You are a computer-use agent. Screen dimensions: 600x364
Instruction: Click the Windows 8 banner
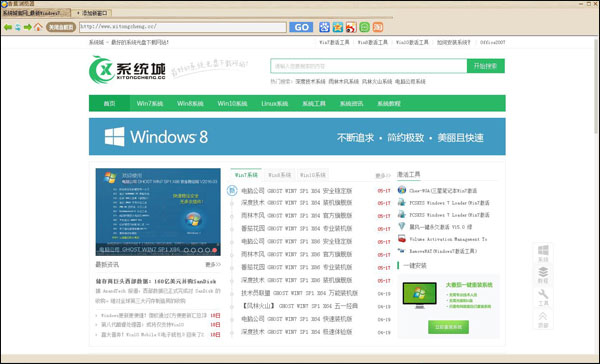297,137
